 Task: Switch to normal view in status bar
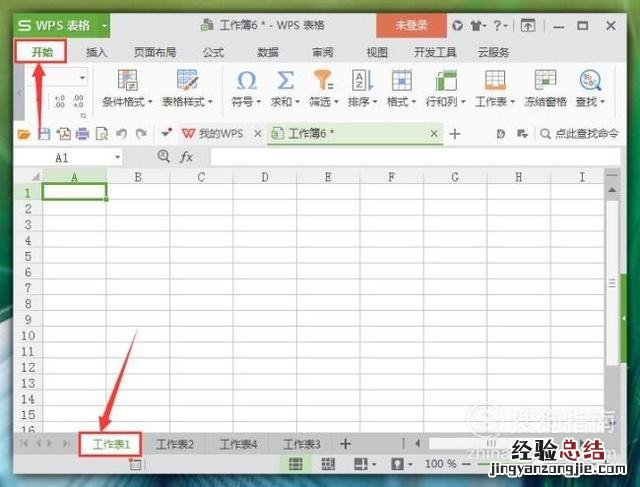pyautogui.click(x=296, y=464)
